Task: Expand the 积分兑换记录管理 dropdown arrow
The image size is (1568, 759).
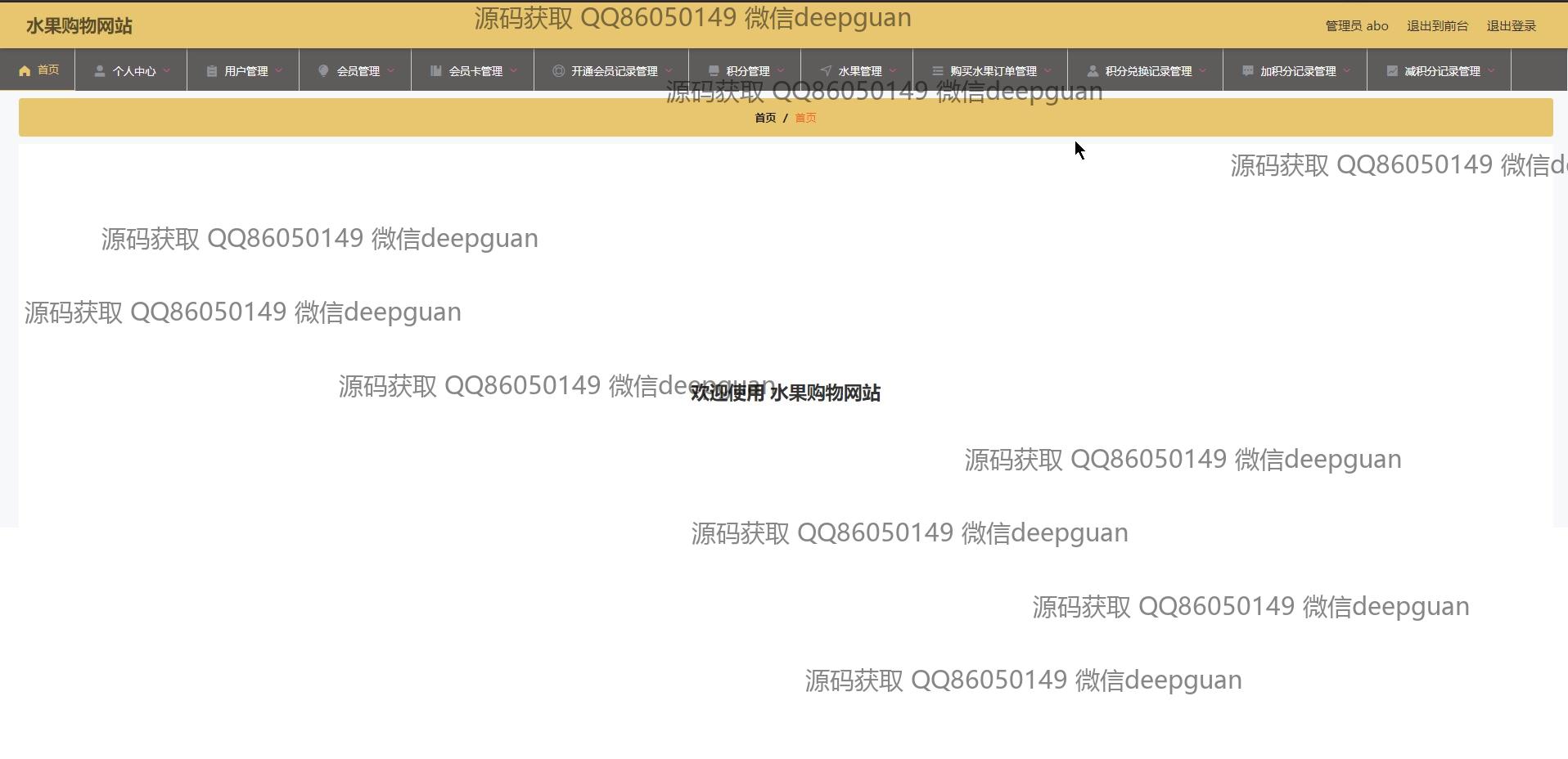Action: [1203, 71]
